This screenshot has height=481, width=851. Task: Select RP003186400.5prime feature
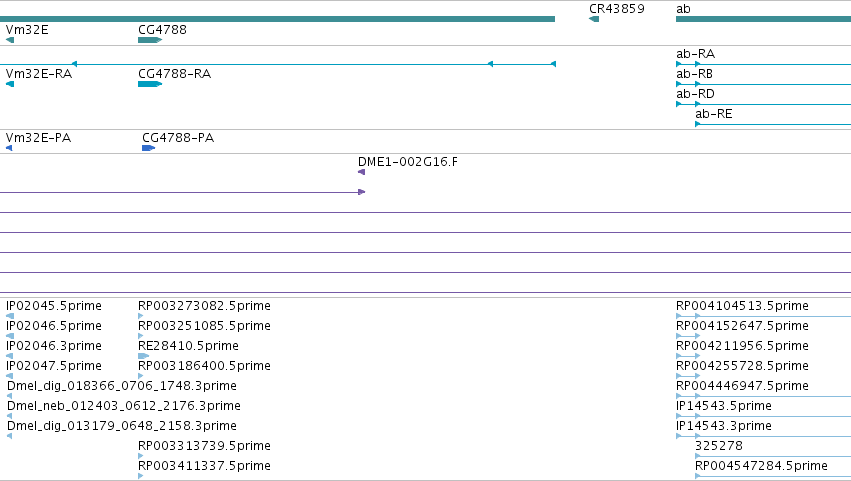pos(204,366)
